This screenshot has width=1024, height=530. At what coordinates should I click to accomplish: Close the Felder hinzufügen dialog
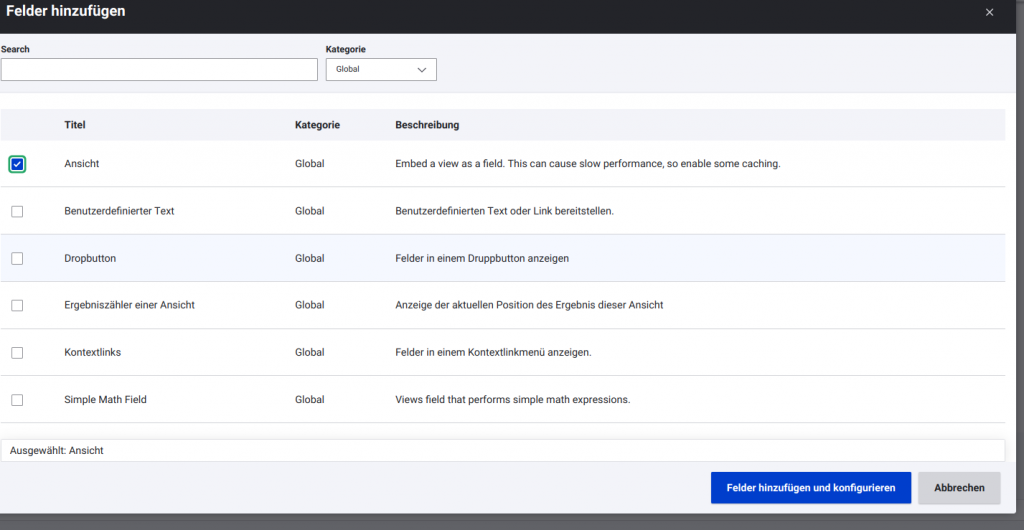click(989, 12)
